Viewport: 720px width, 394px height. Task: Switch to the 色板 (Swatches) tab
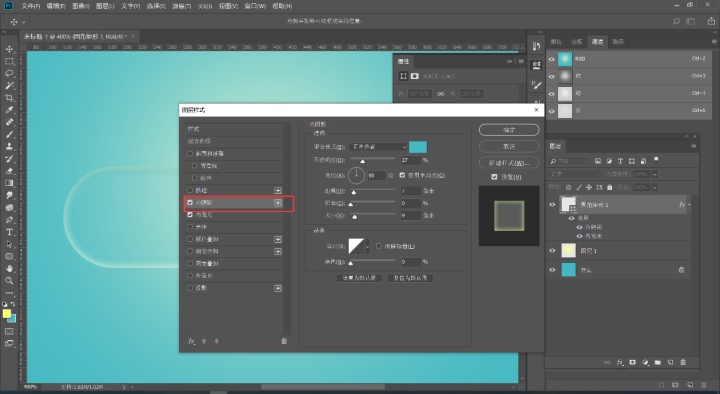tap(577, 42)
